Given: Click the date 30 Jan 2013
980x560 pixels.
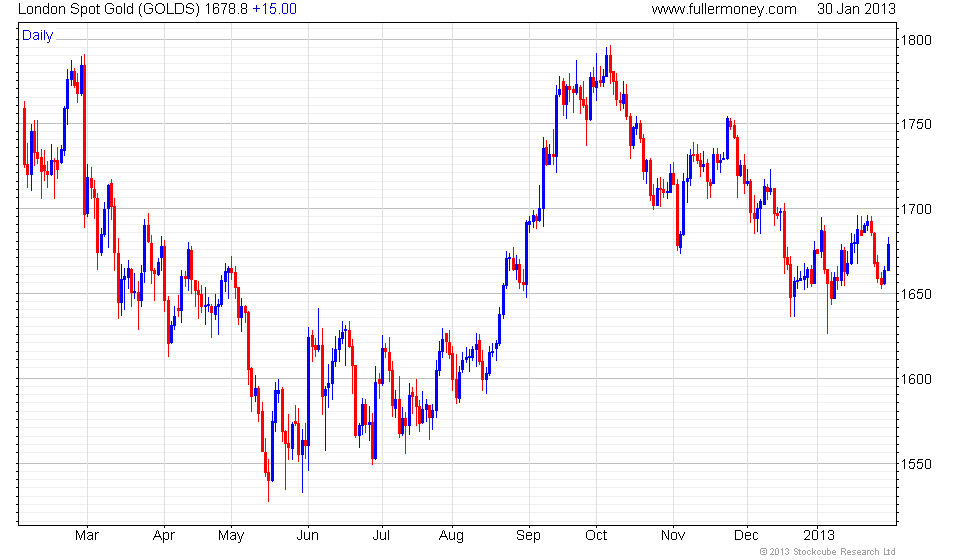Looking at the screenshot, I should (x=856, y=9).
